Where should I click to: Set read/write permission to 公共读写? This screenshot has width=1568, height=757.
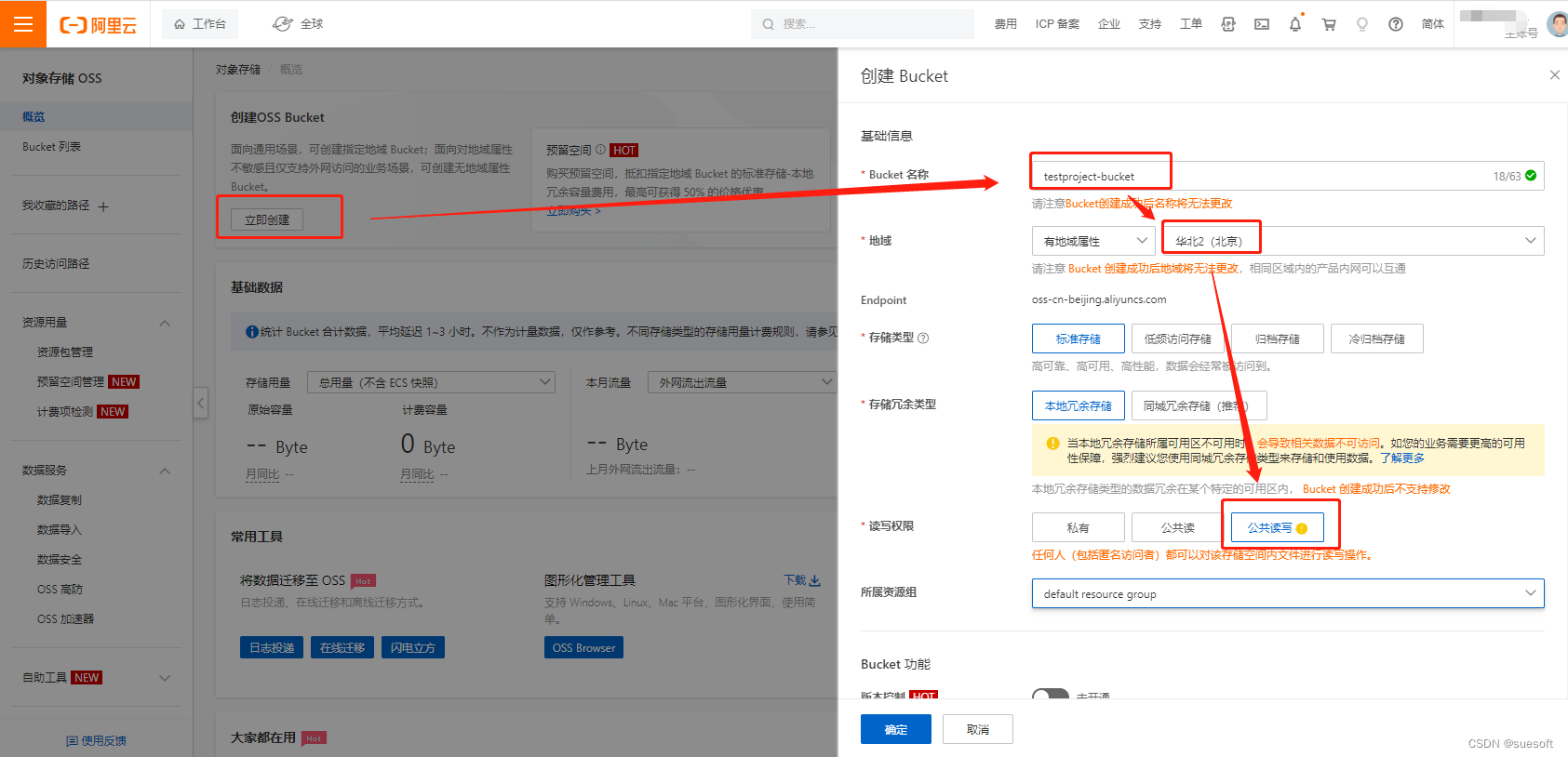click(x=1277, y=527)
